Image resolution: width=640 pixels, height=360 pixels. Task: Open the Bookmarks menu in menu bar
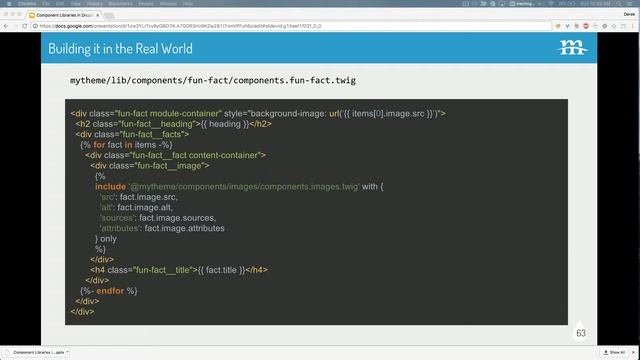point(121,3)
